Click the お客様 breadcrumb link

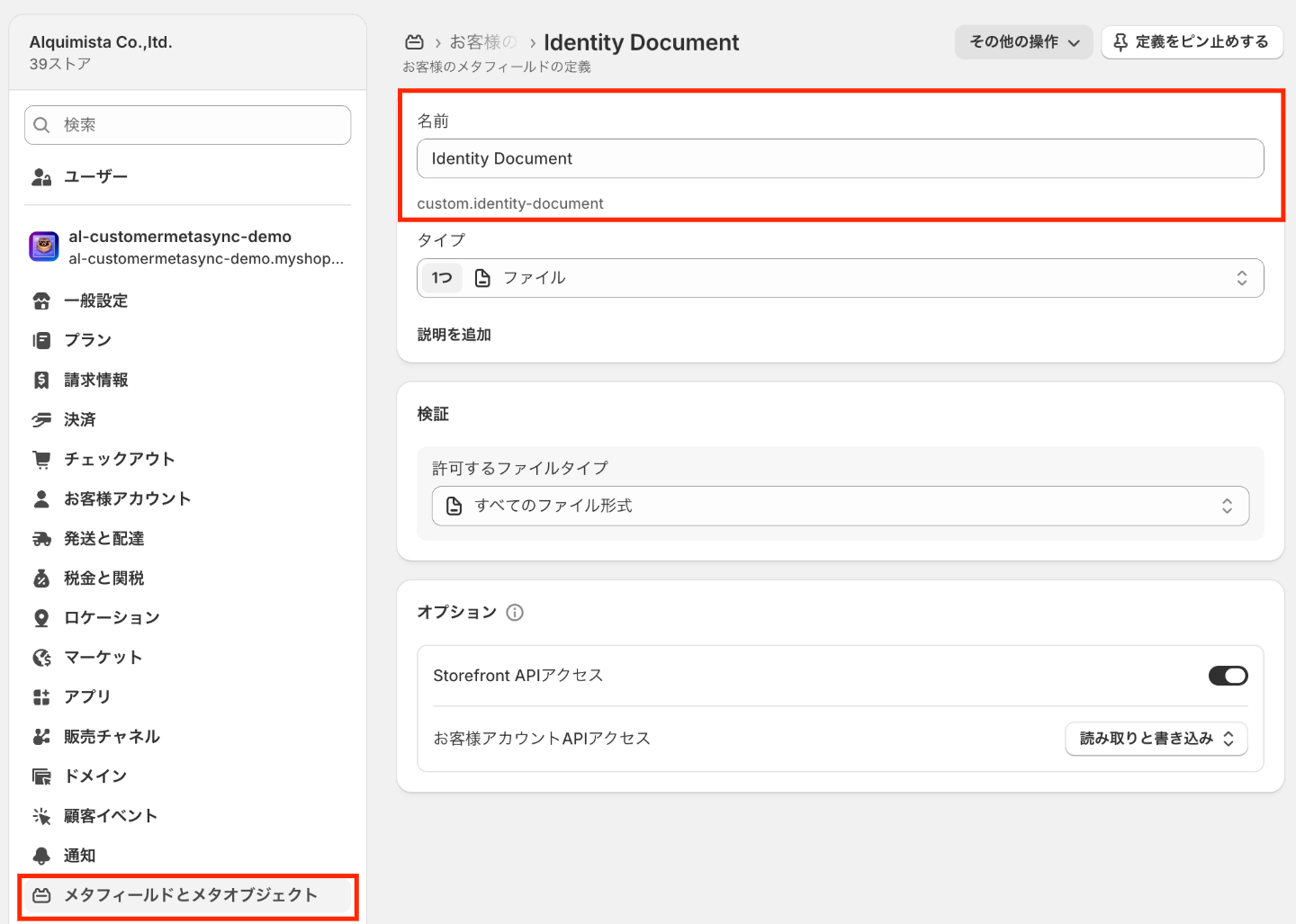[483, 42]
